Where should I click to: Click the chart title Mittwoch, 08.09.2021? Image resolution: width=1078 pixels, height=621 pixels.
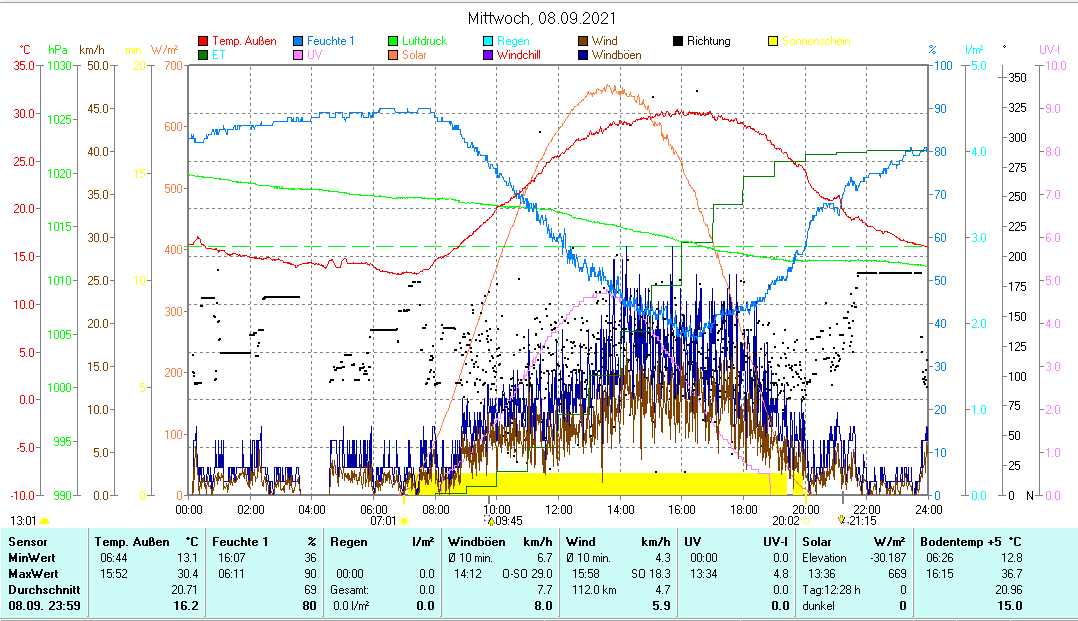(541, 18)
